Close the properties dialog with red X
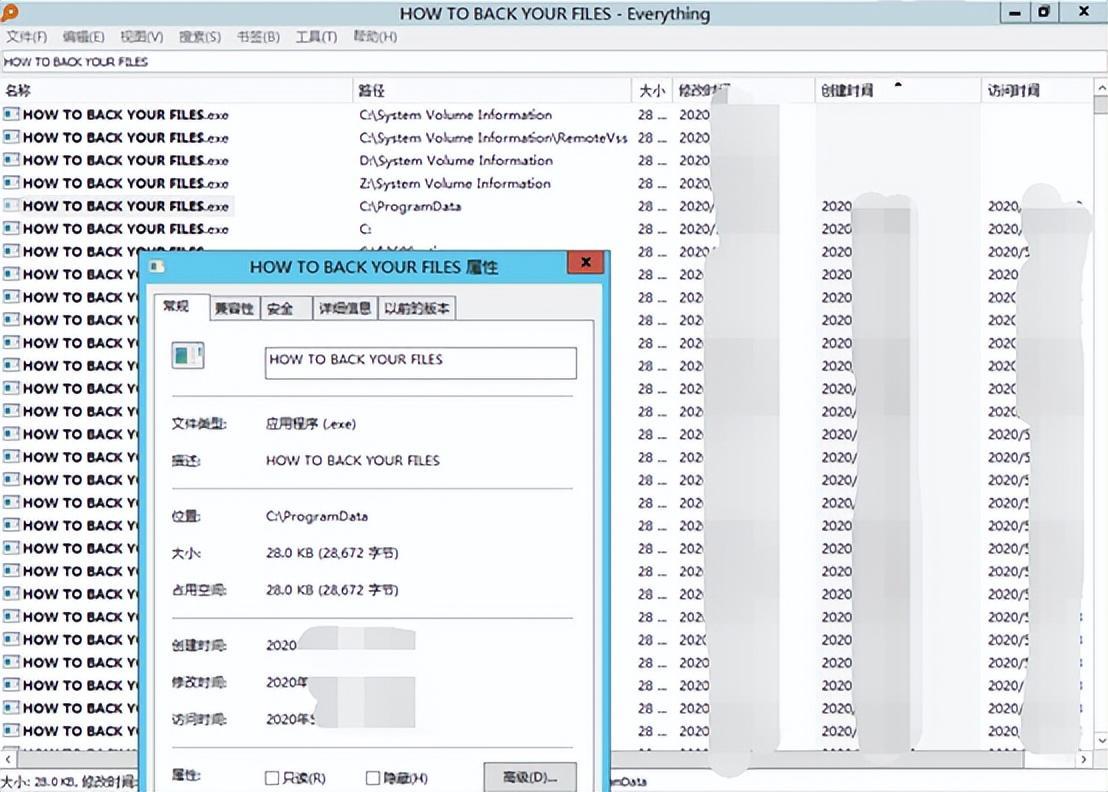This screenshot has width=1108, height=792. [586, 263]
